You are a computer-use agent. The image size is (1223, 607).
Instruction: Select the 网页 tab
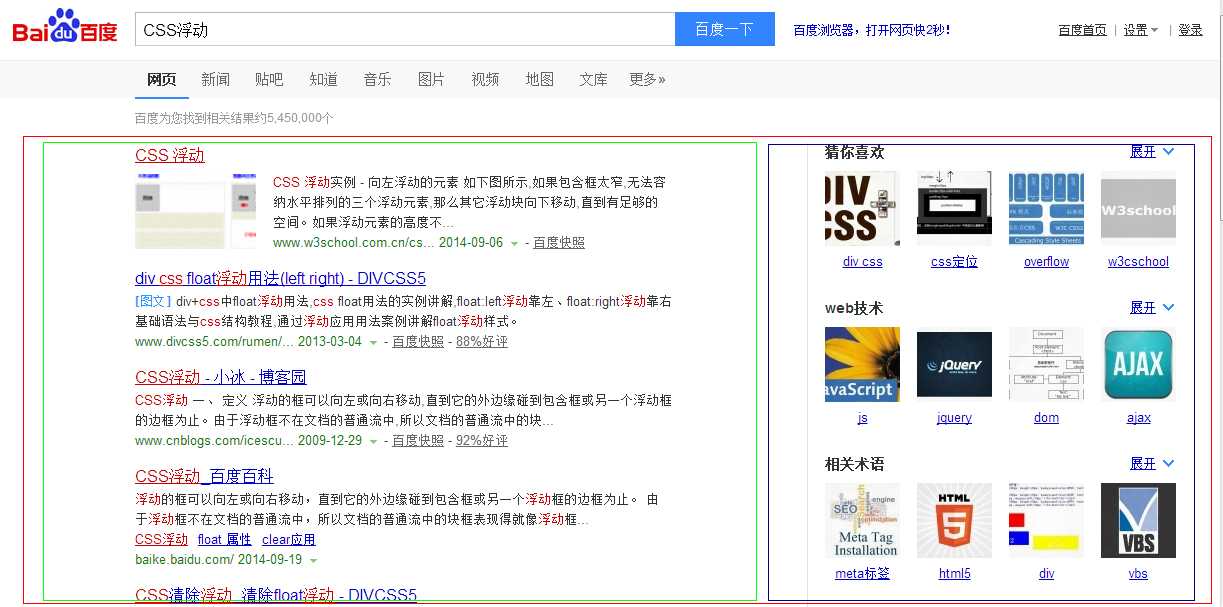tap(161, 79)
